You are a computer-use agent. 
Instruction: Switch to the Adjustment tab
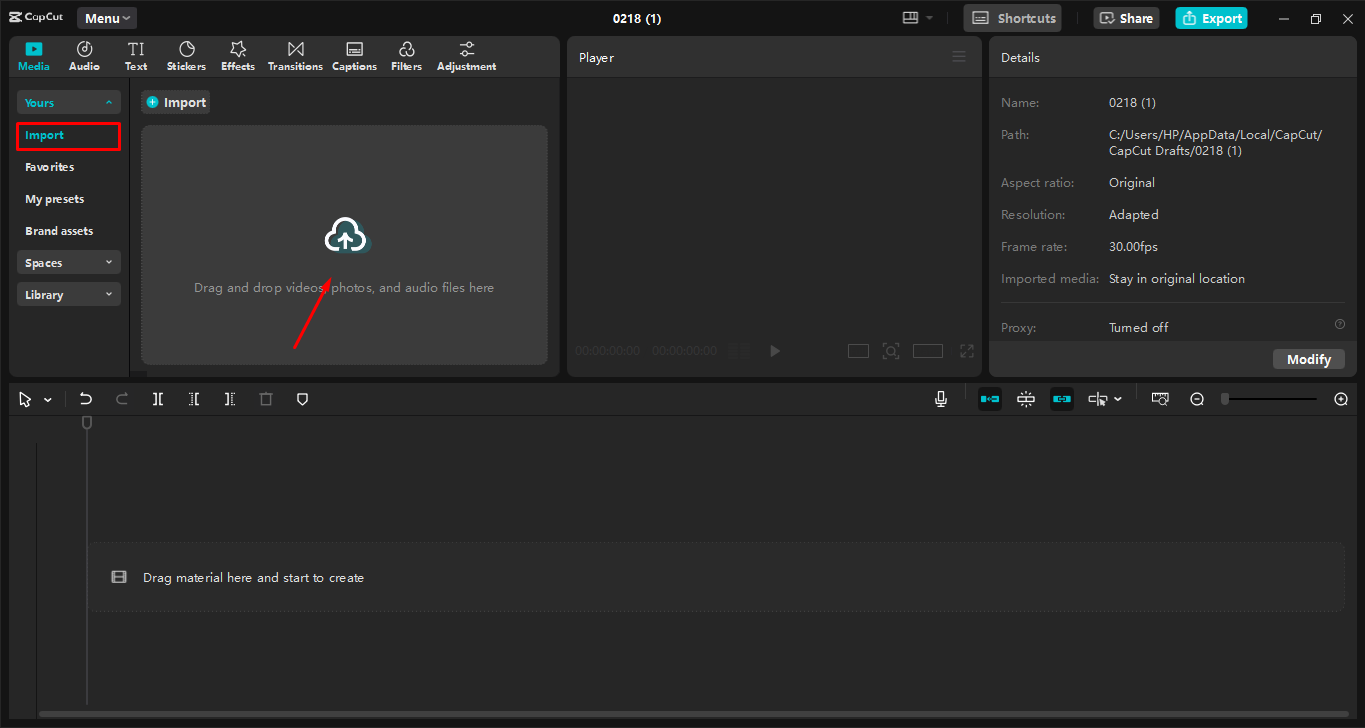point(466,55)
